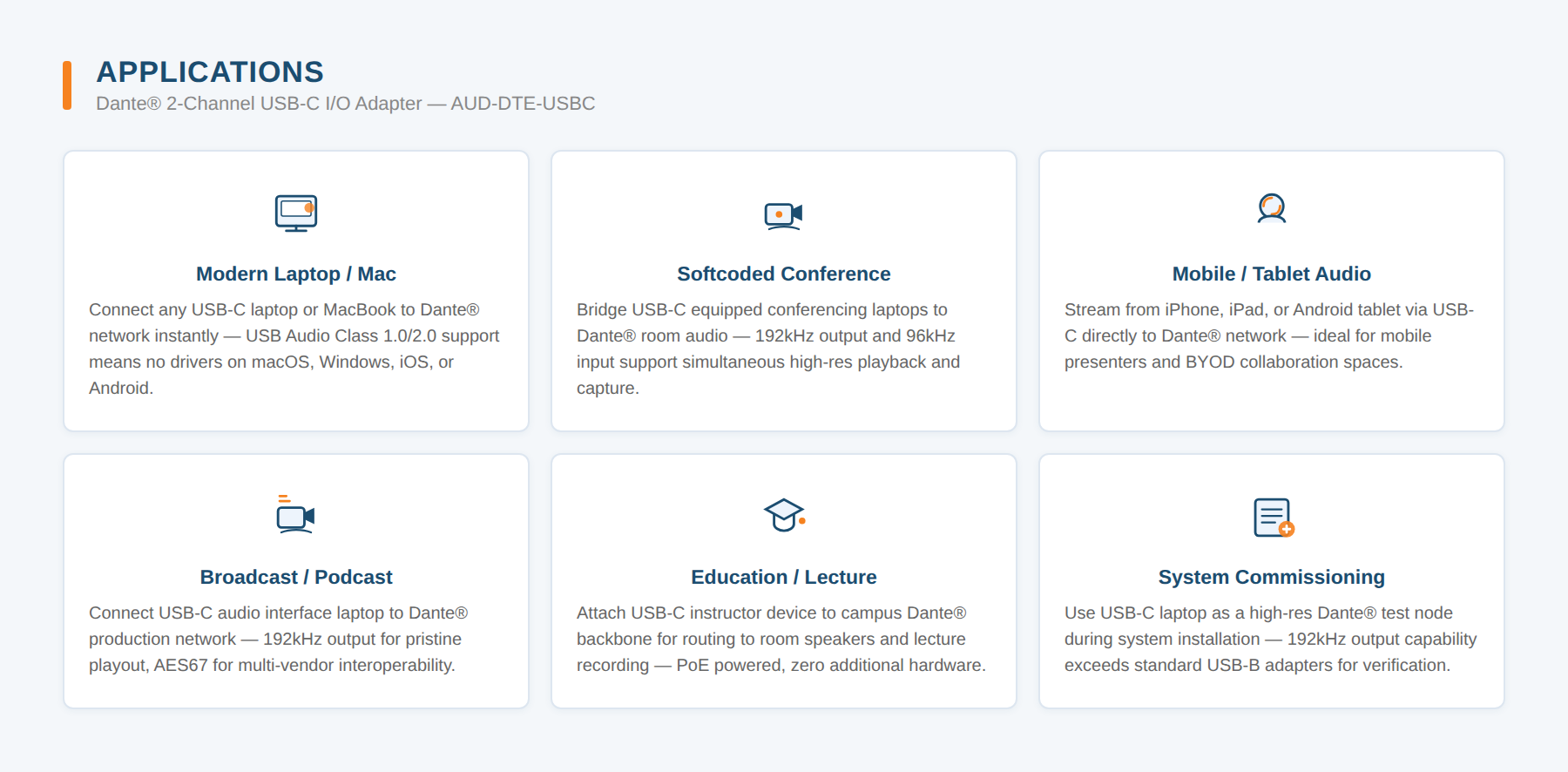
Task: Click the System Commissioning description paragraph
Action: tap(1271, 639)
